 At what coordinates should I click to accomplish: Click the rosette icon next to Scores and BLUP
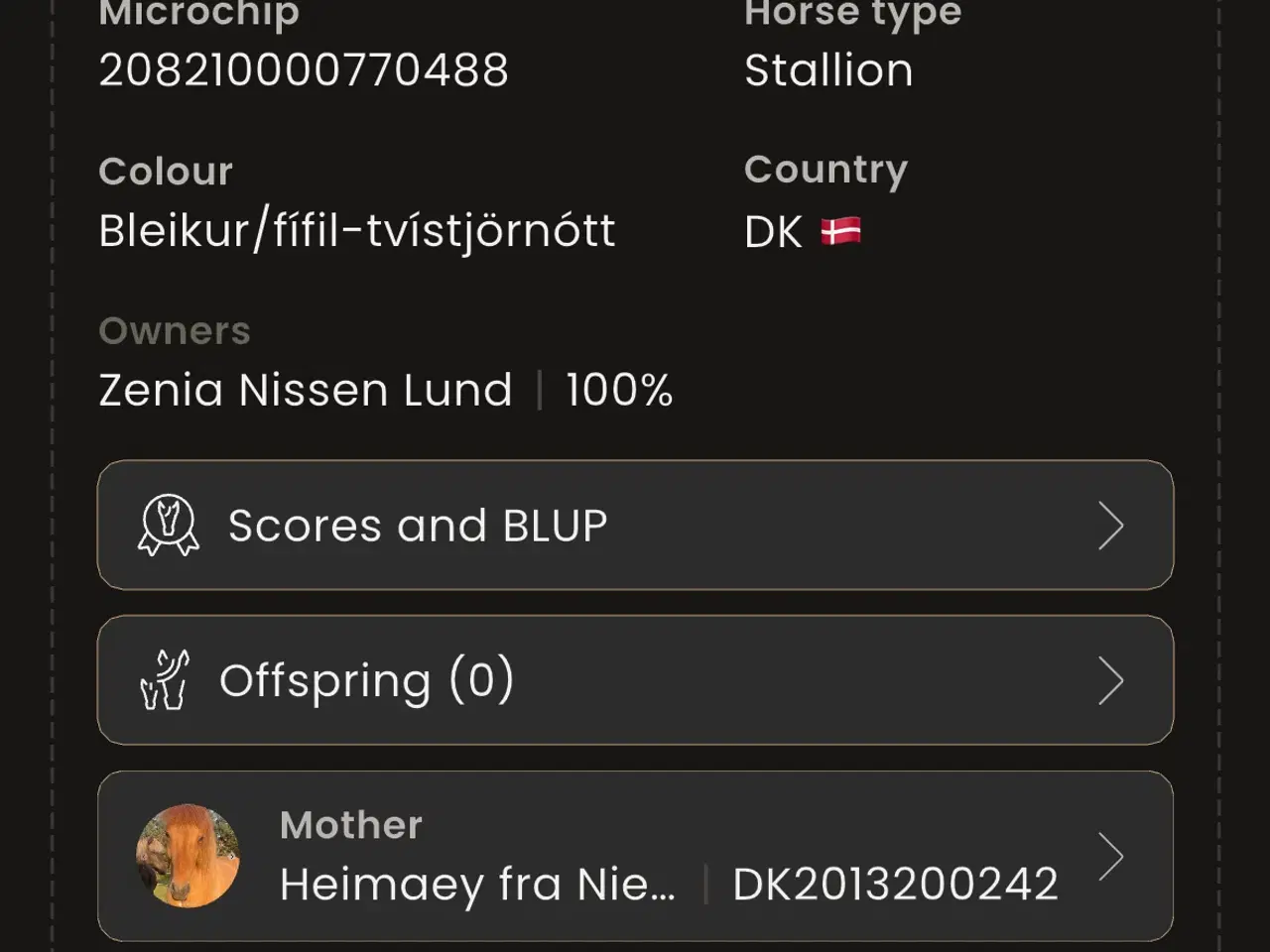pos(170,526)
